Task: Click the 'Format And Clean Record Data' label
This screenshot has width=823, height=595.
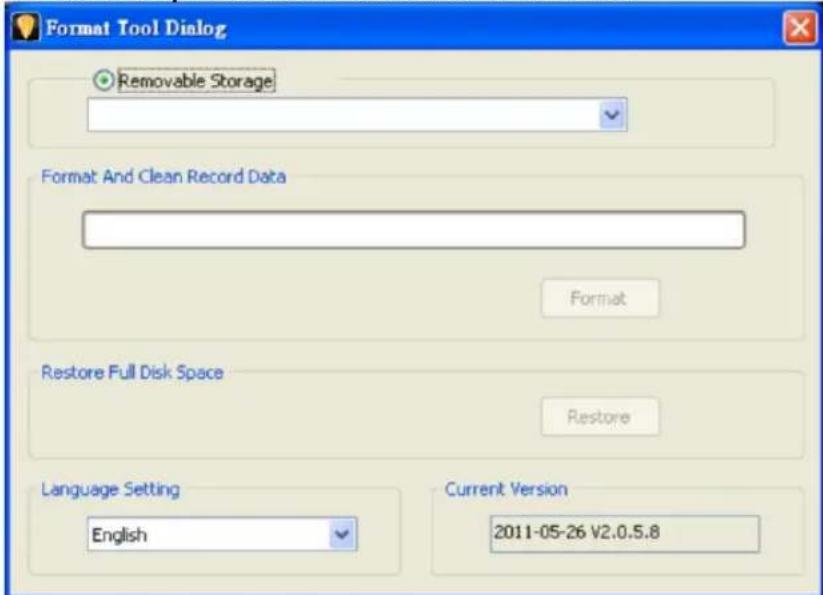Action: click(164, 176)
